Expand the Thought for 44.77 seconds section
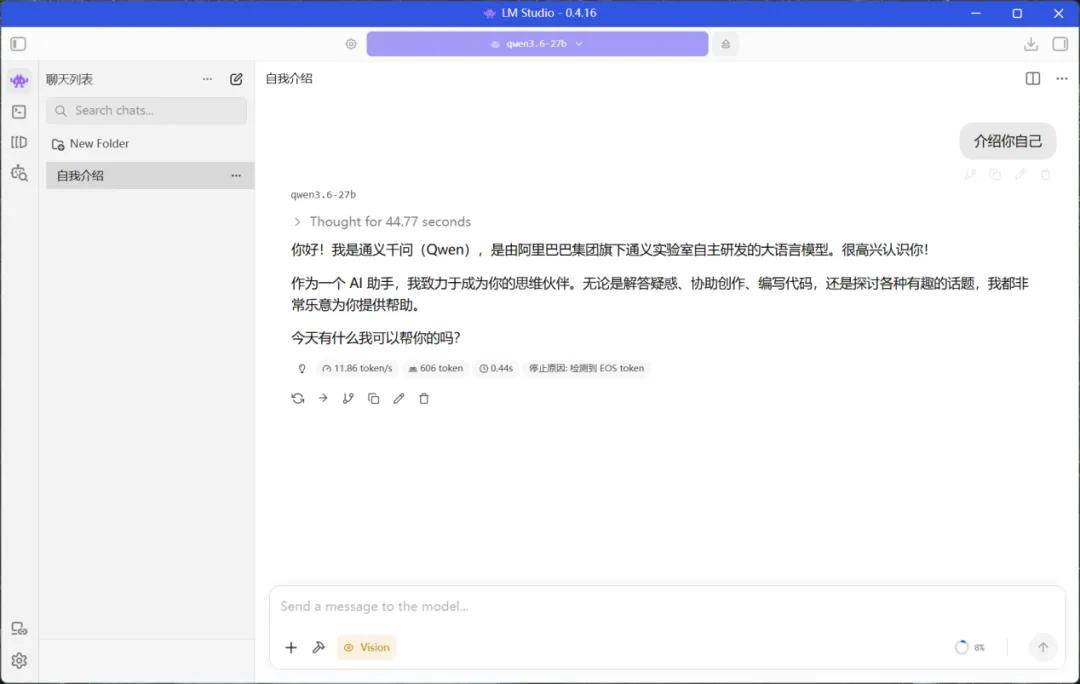Image resolution: width=1080 pixels, height=684 pixels. coord(382,222)
